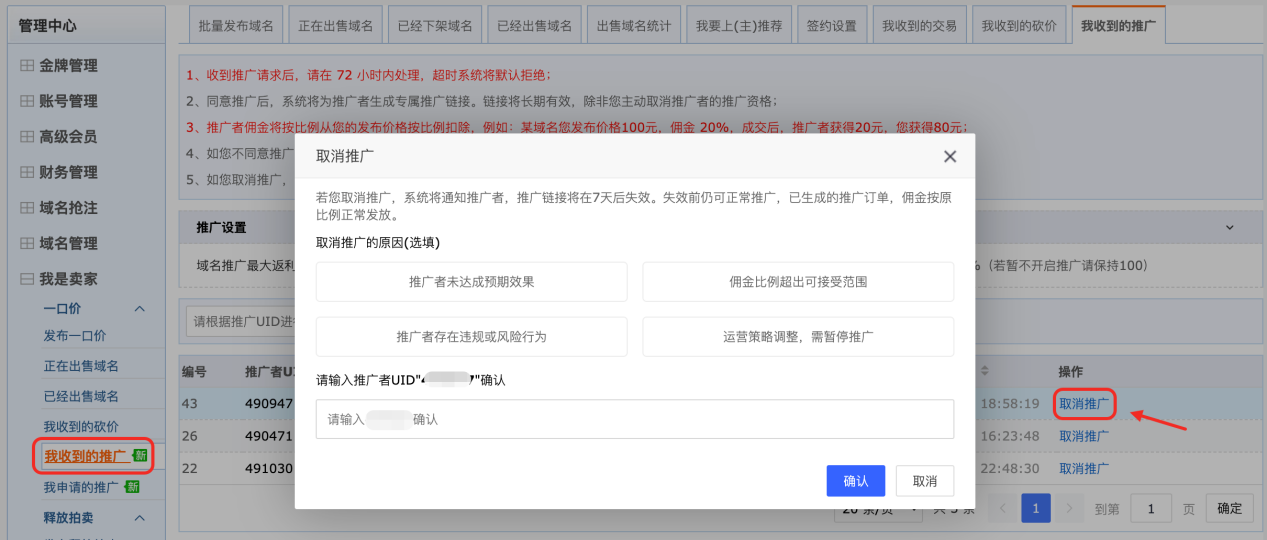Screen dimensions: 1267x540
Task: Select reason 运营策略调整，需暂停推广
Action: [x=798, y=337]
